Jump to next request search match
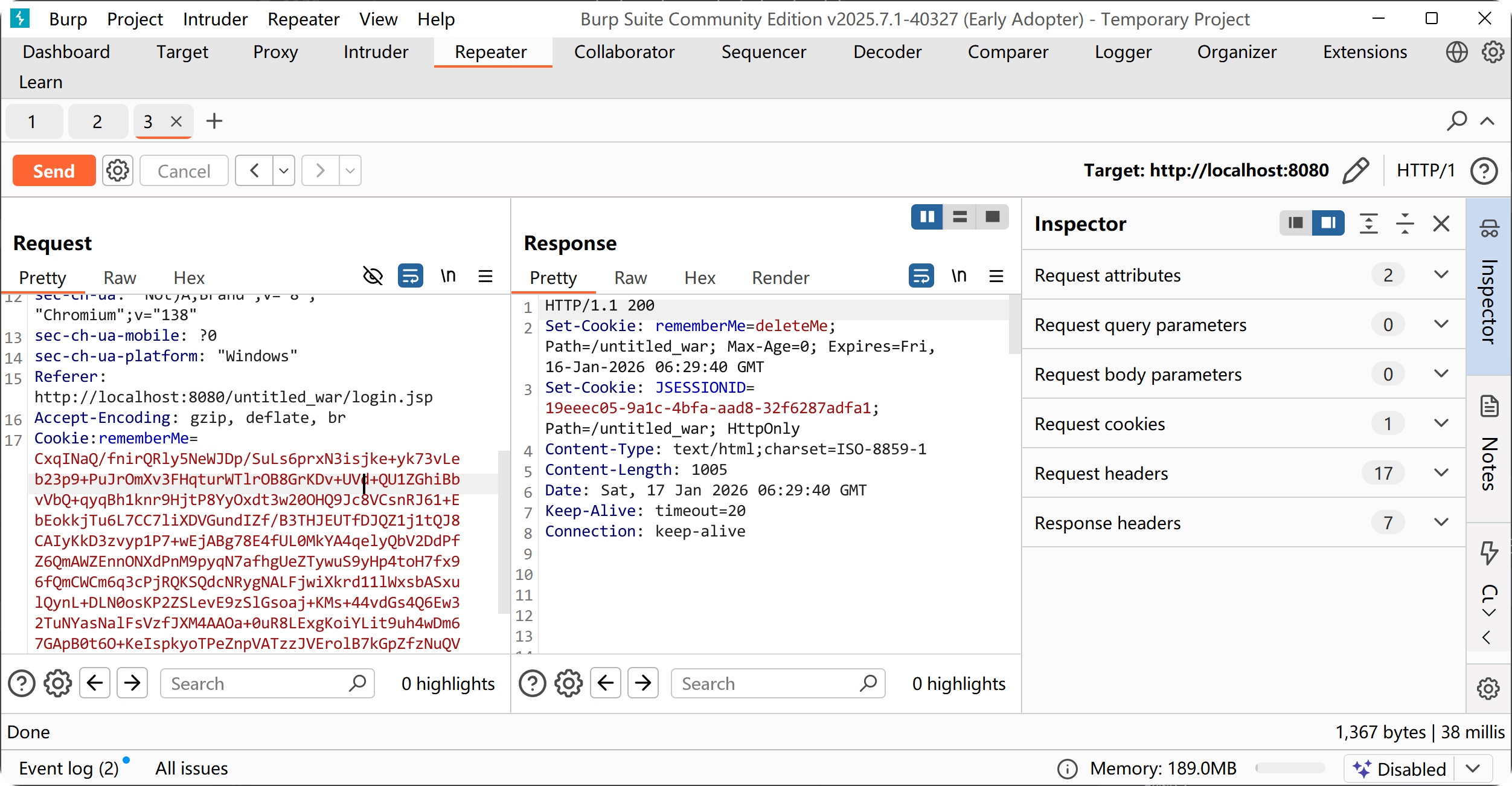1512x786 pixels. point(132,683)
